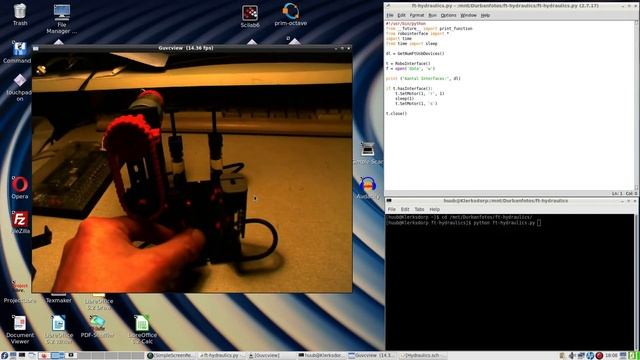The height and width of the screenshot is (360, 640).
Task: Open Help menu in the terminal window
Action: [434, 209]
